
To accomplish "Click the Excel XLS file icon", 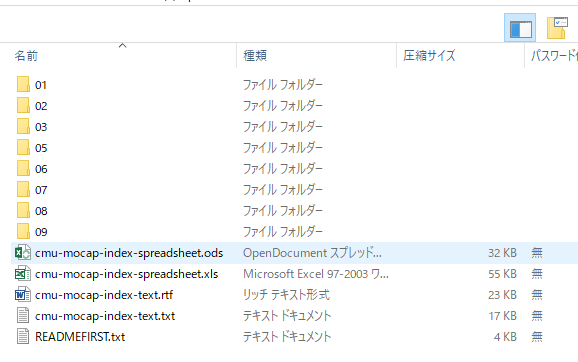I will click(23, 274).
